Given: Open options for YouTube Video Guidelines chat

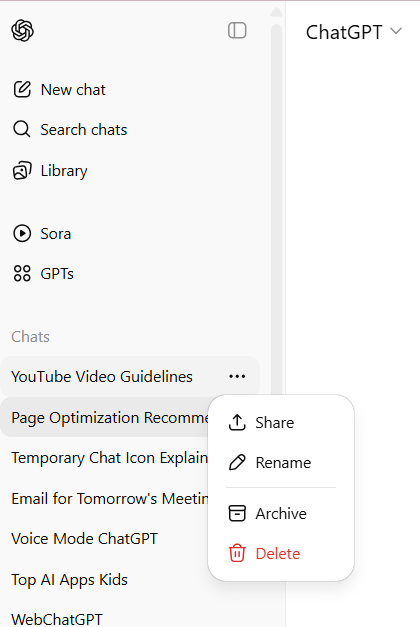Looking at the screenshot, I should [237, 376].
